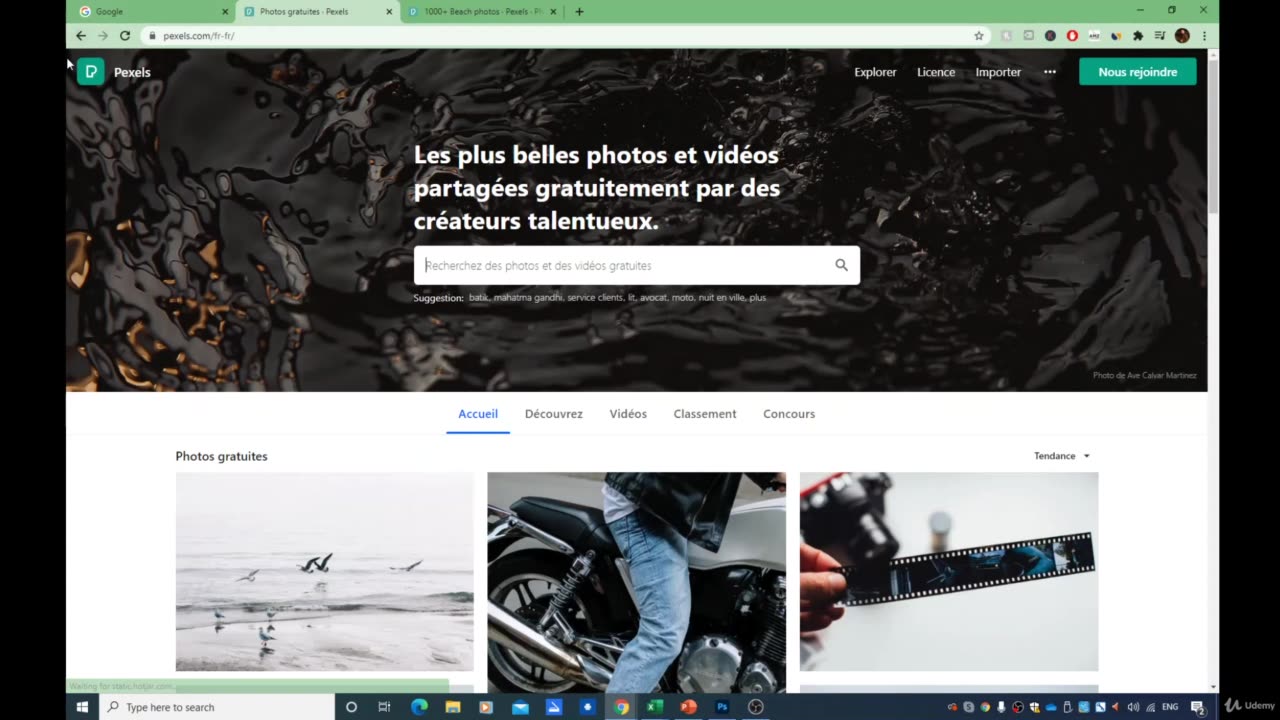The height and width of the screenshot is (720, 1280).
Task: Click the mahatma gandhi suggestion
Action: click(x=529, y=298)
